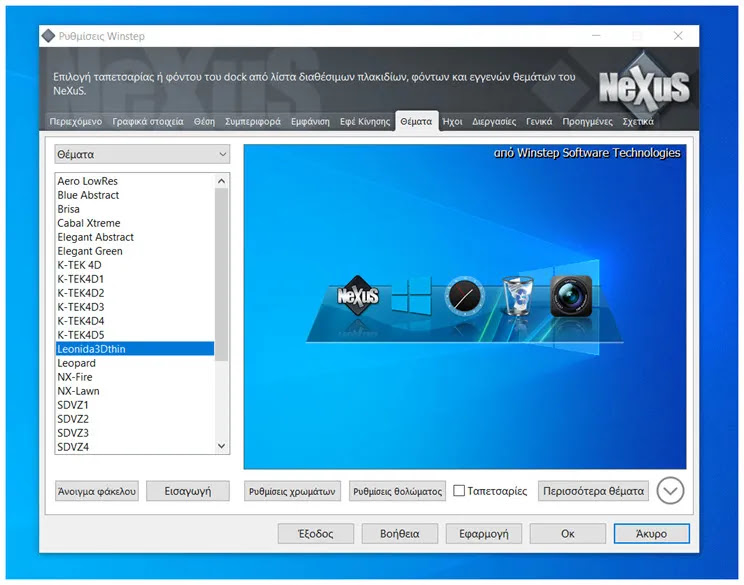
Task: Open Ρυθμίσεις χρωμάτων
Action: click(x=292, y=491)
